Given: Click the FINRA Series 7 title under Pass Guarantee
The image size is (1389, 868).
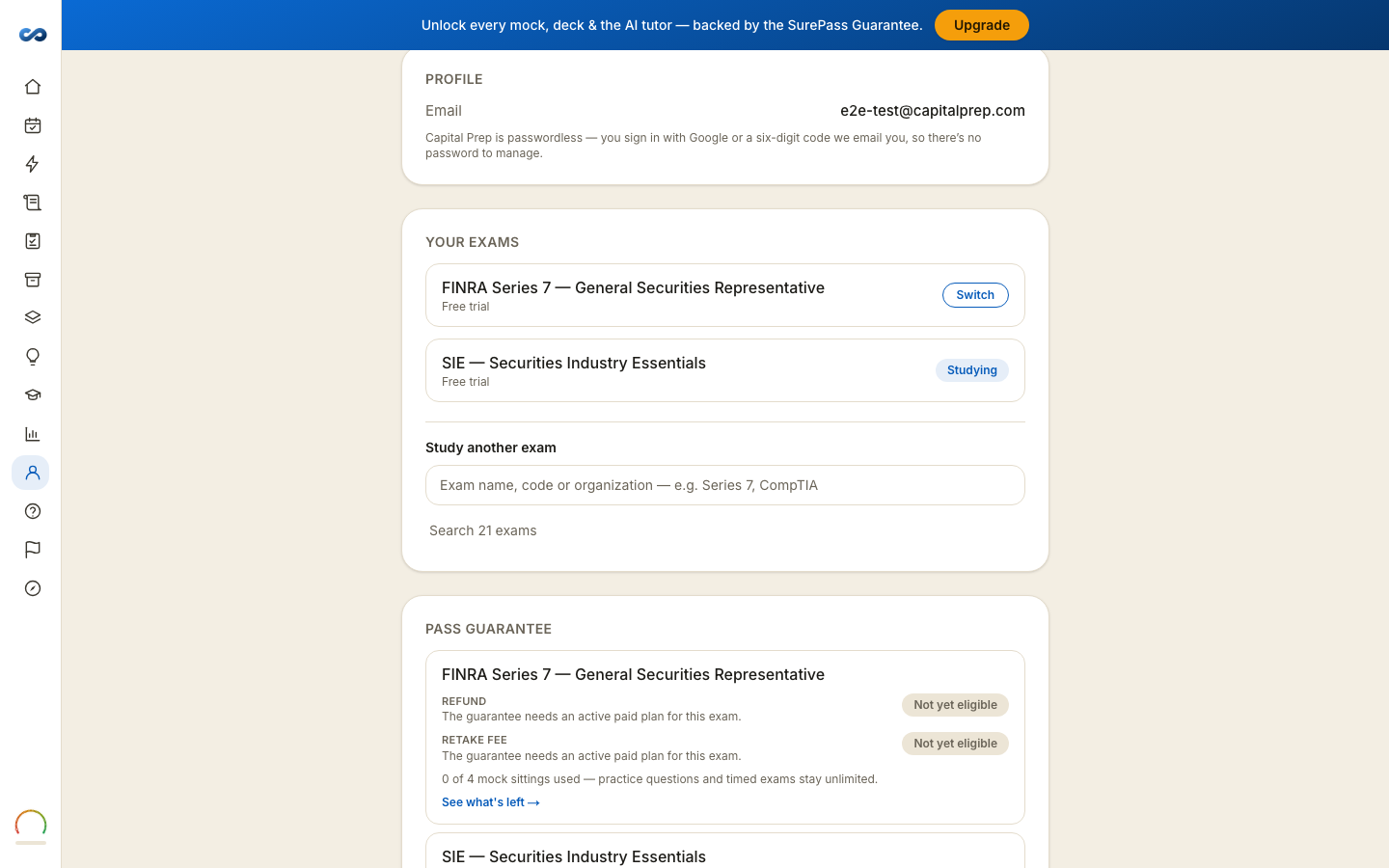Looking at the screenshot, I should 634,674.
